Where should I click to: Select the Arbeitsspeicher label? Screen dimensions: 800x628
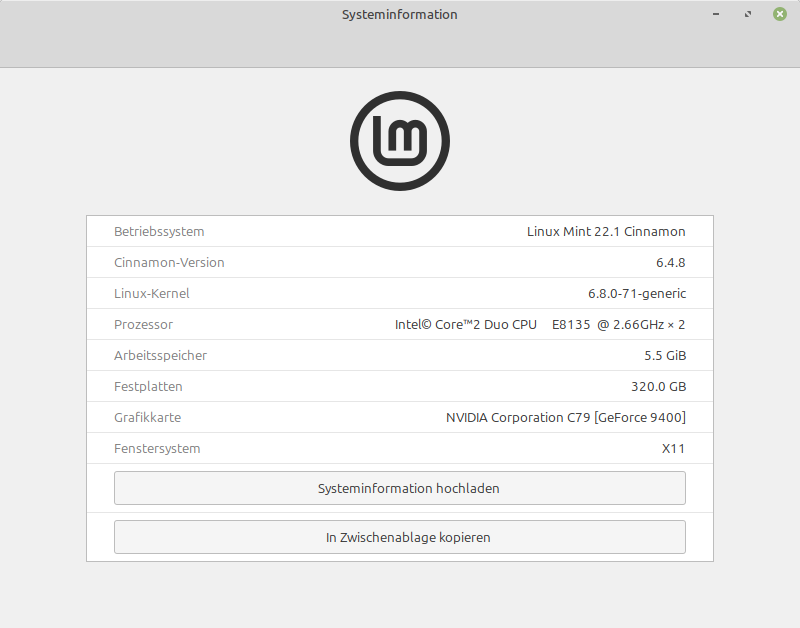(161, 356)
